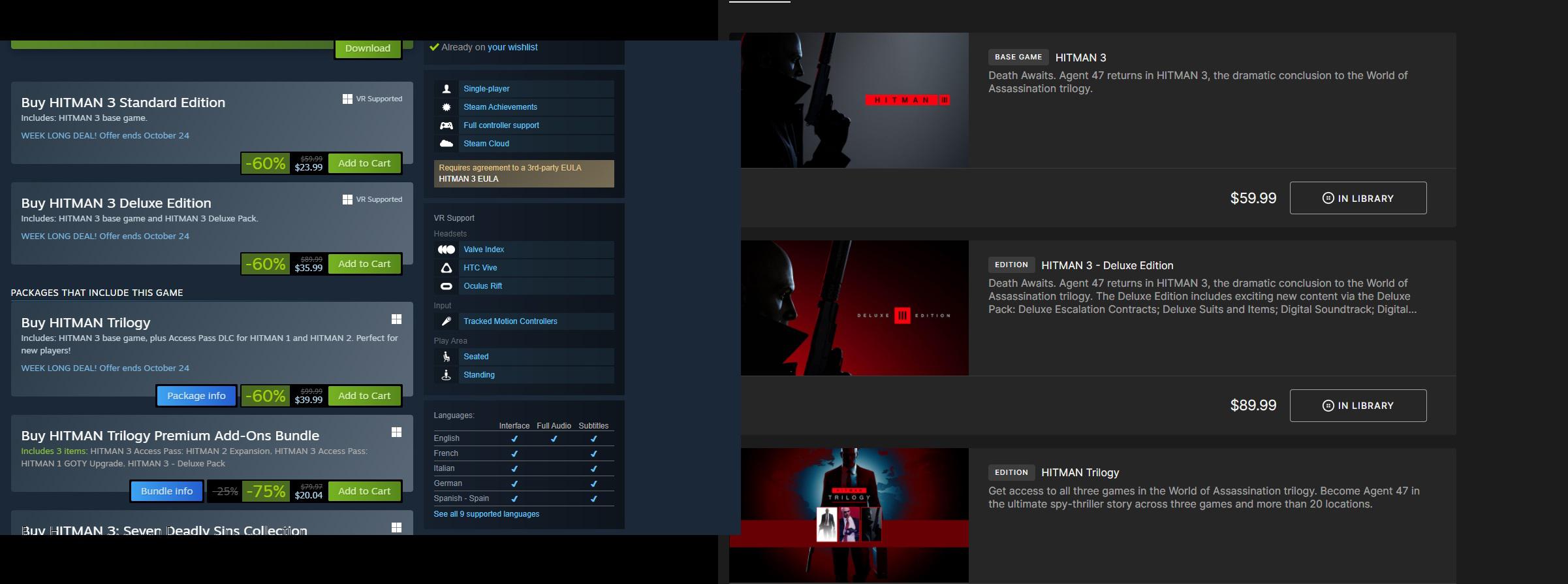Click 'Buy HITMAN Trilogy Premium Add-Ons Bundle' heading

(x=170, y=436)
